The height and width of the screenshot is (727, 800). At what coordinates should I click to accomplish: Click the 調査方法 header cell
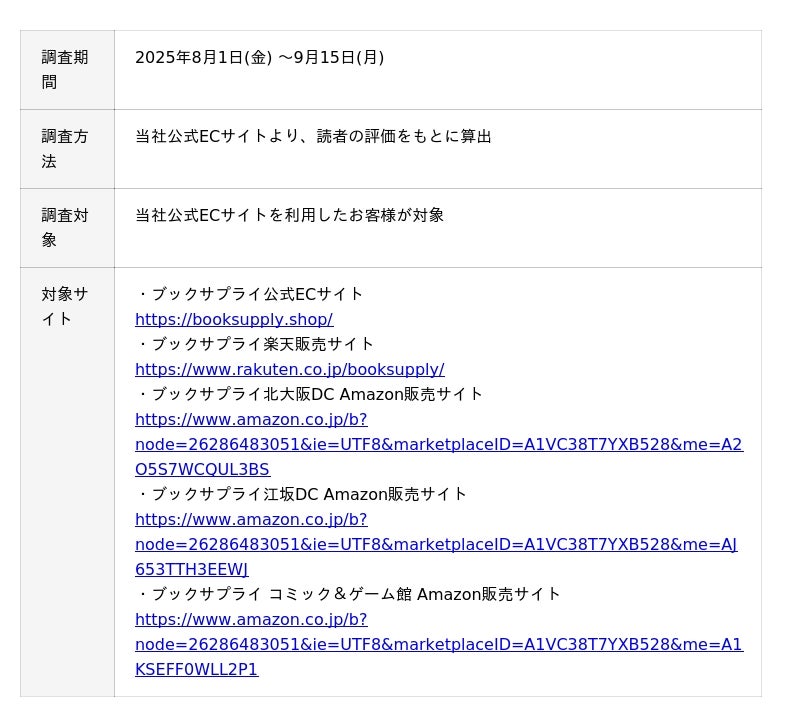66,149
